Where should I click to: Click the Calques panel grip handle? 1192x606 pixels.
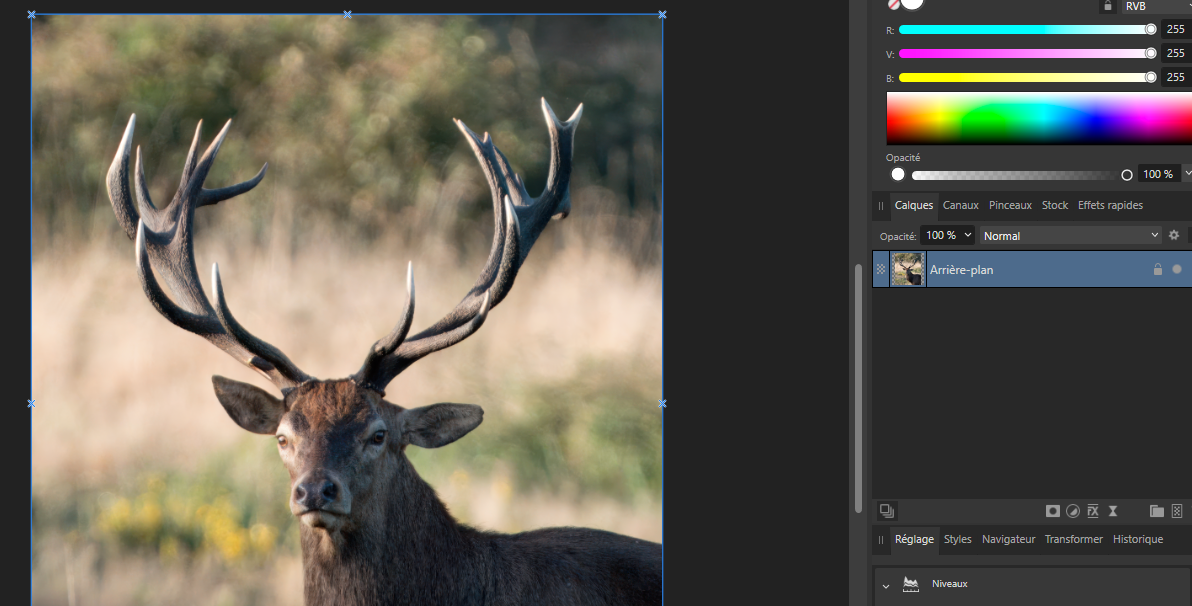[881, 205]
